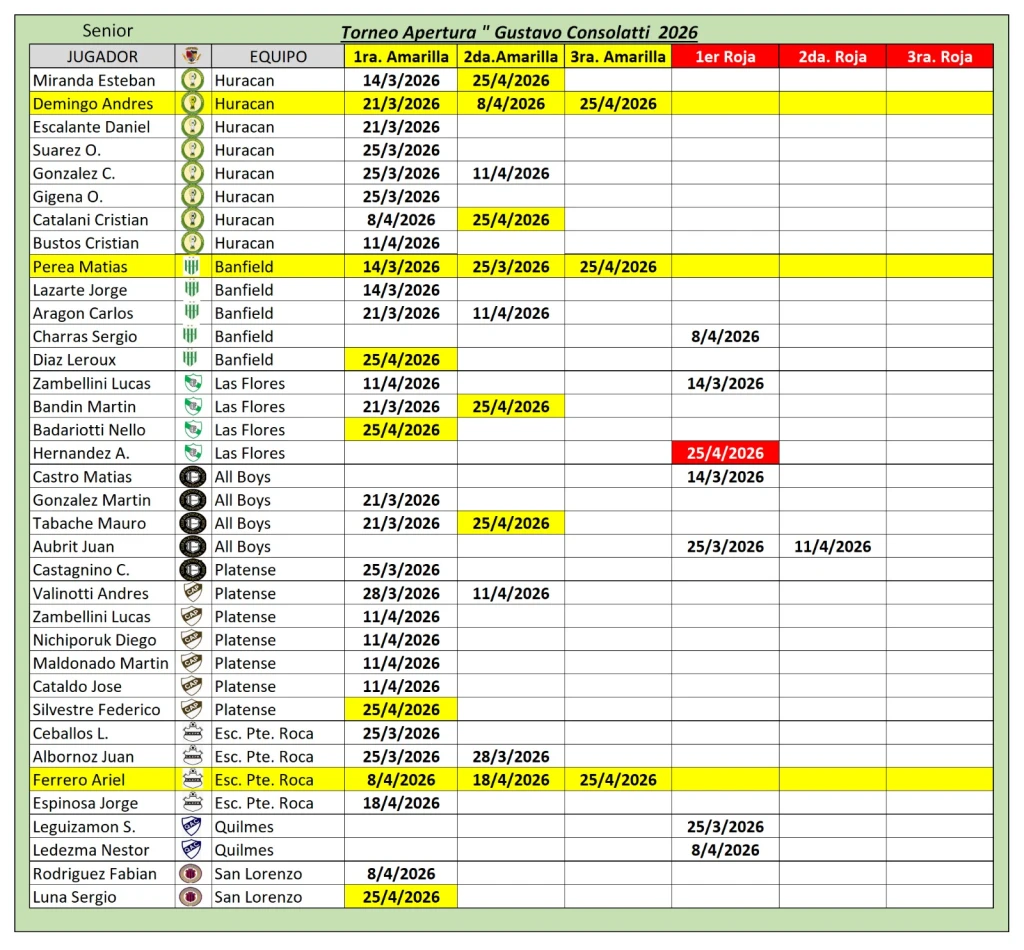
Task: Click the Torneo Apertura Gustavo Consolatti 2026 title
Action: (519, 32)
